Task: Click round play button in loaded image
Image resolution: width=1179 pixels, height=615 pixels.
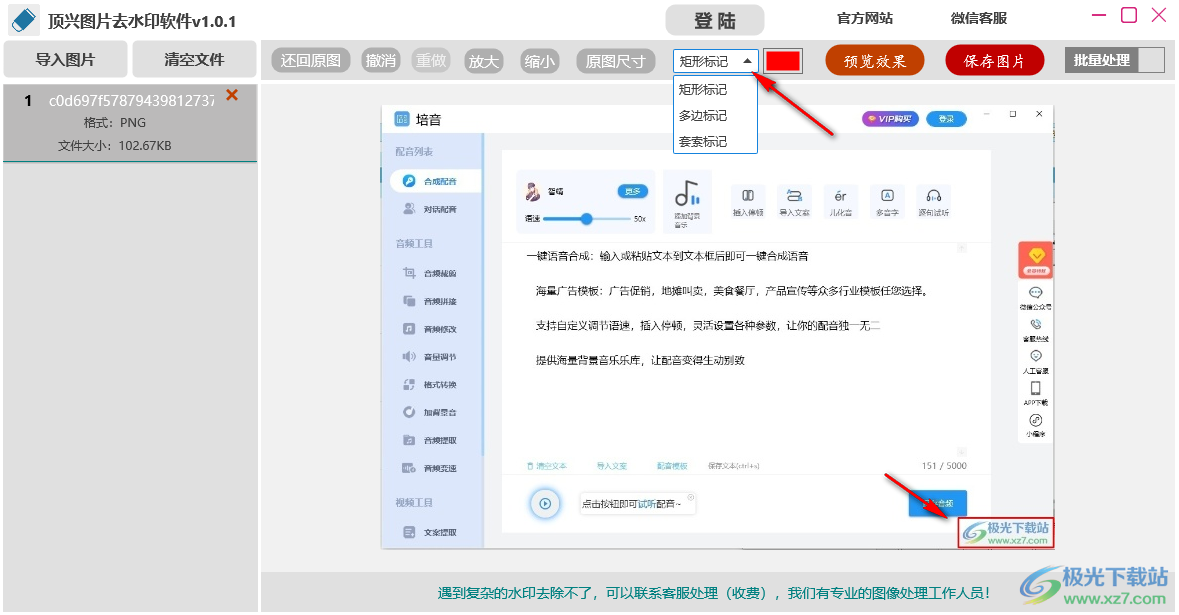Action: (x=545, y=504)
